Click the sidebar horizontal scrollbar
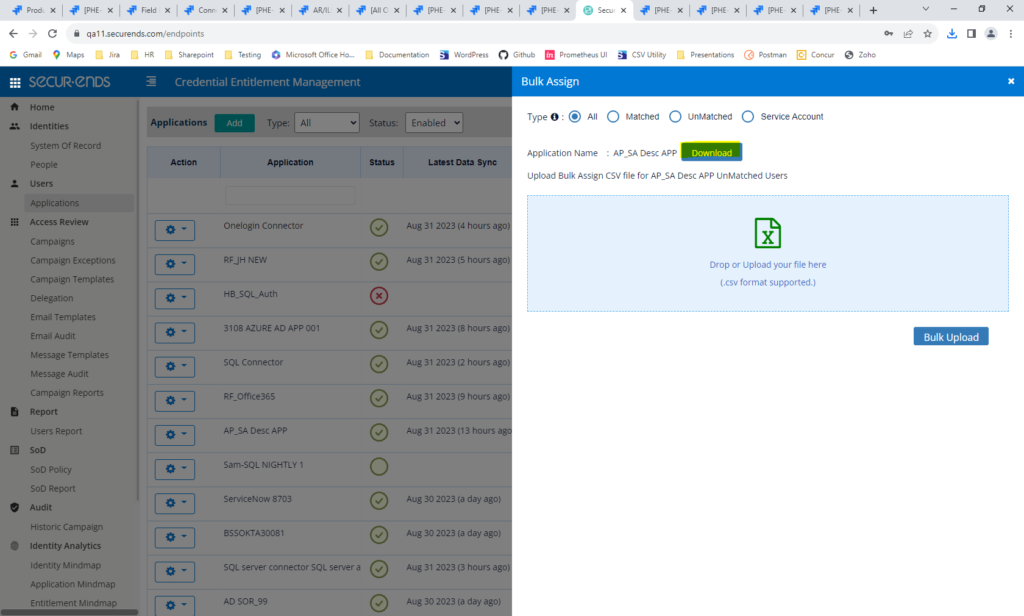 [x=69, y=613]
